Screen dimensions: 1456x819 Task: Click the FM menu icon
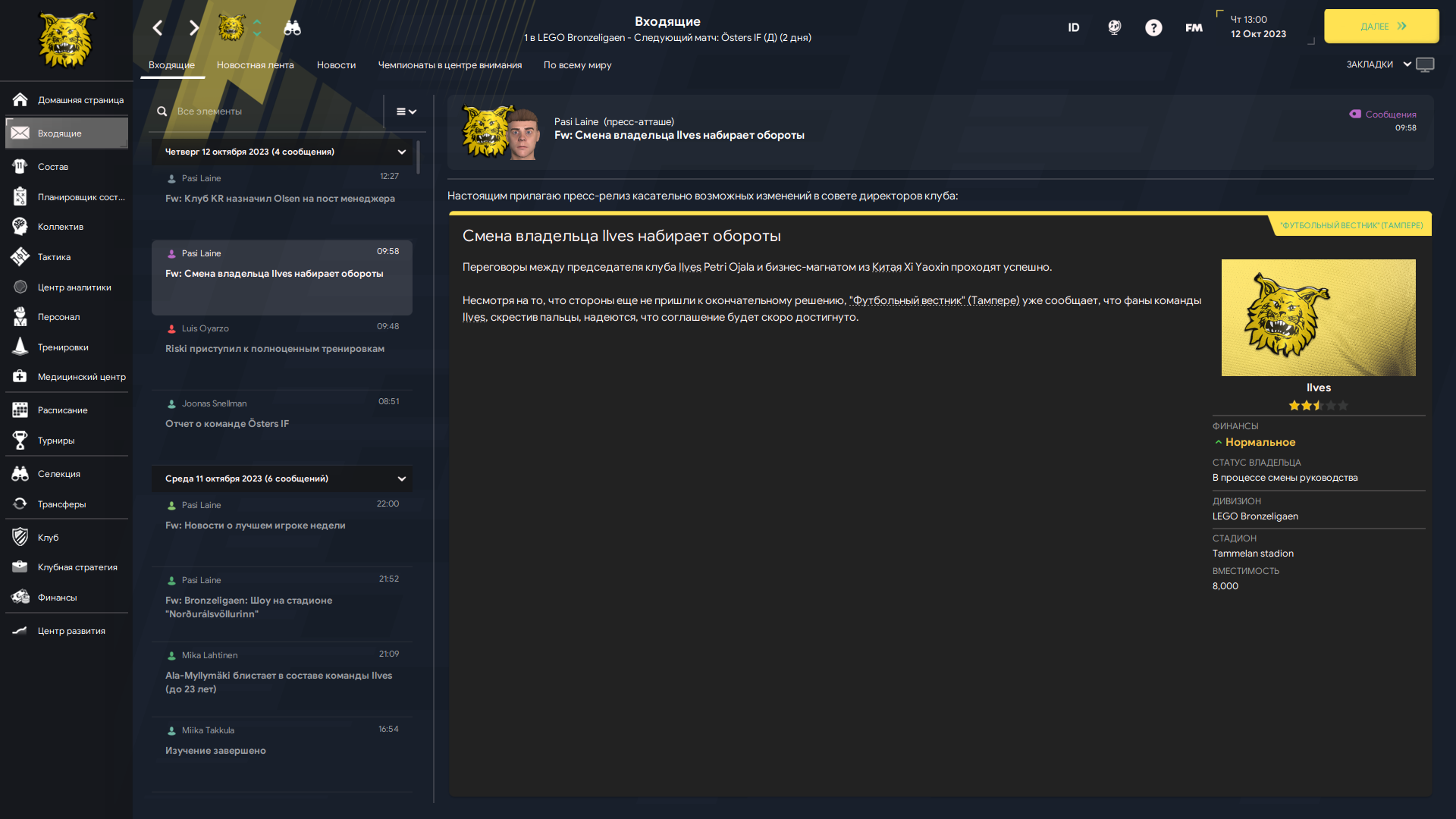pyautogui.click(x=1194, y=28)
